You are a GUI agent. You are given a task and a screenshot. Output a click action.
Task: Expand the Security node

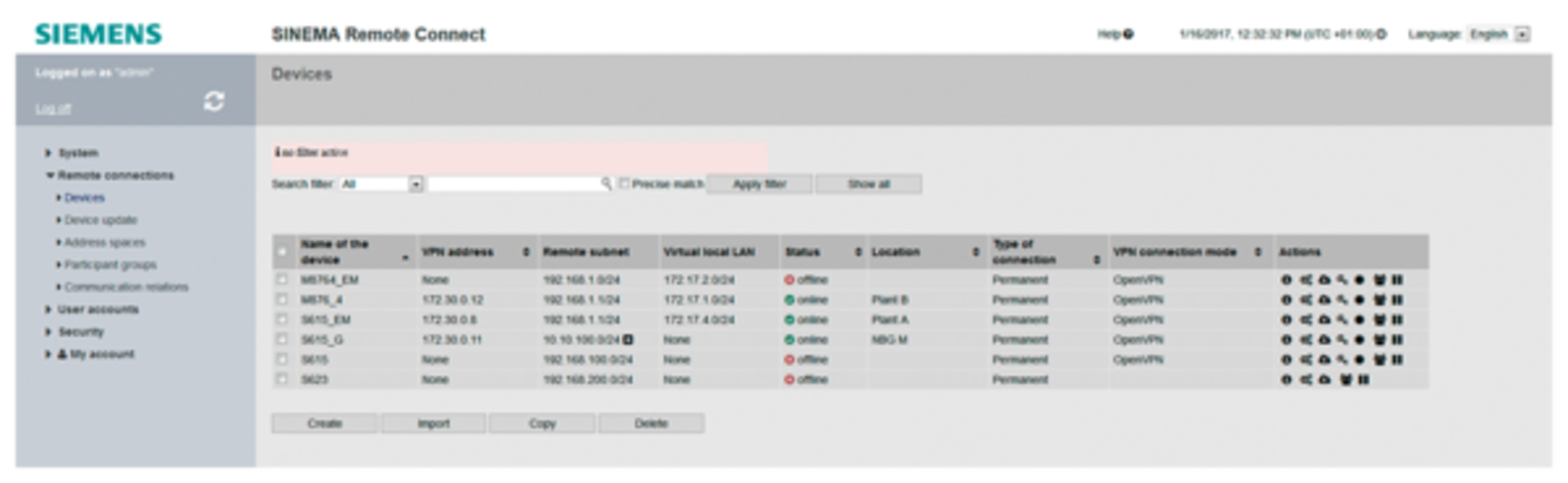point(48,332)
